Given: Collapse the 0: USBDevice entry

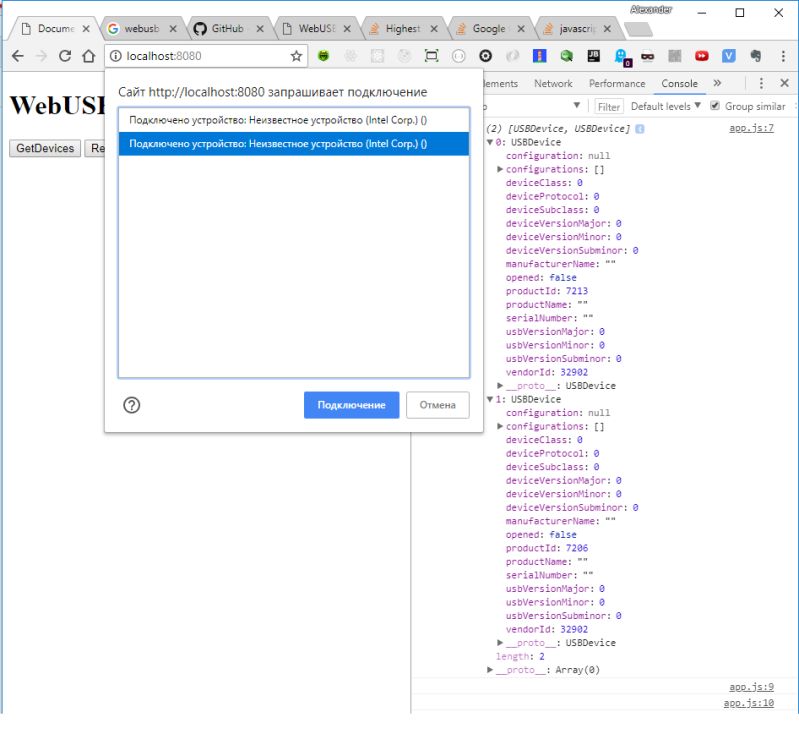Looking at the screenshot, I should coord(490,142).
